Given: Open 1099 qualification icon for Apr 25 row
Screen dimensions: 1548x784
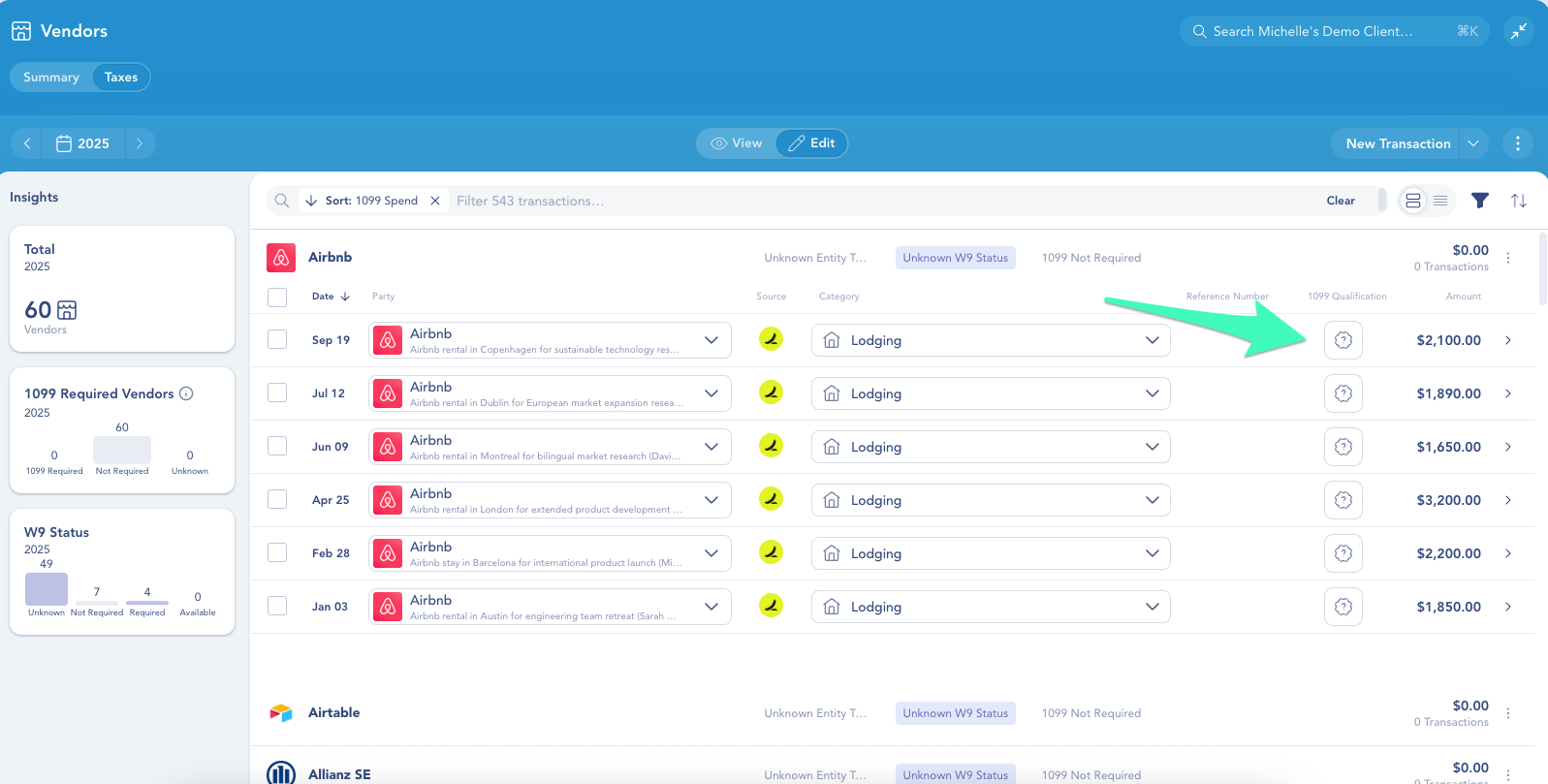Looking at the screenshot, I should pyautogui.click(x=1343, y=500).
